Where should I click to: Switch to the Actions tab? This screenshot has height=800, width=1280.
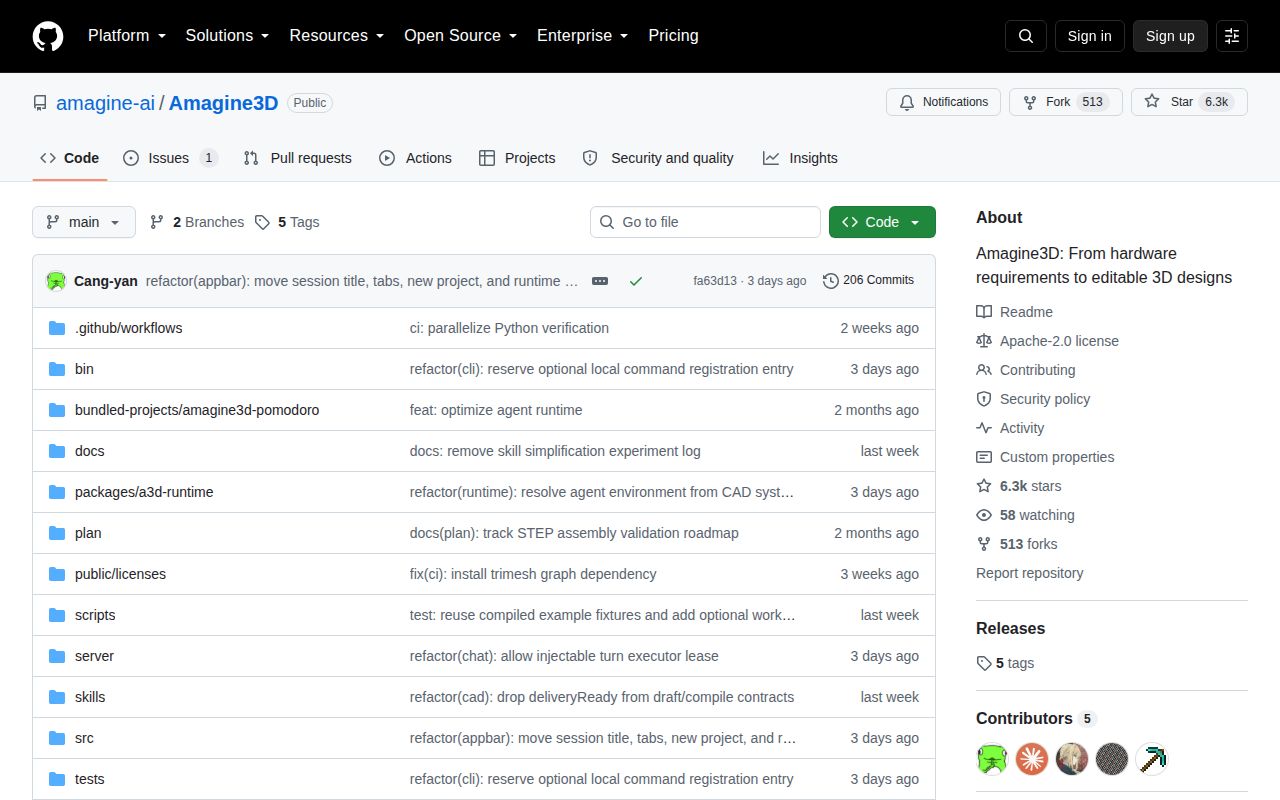[x=415, y=158]
